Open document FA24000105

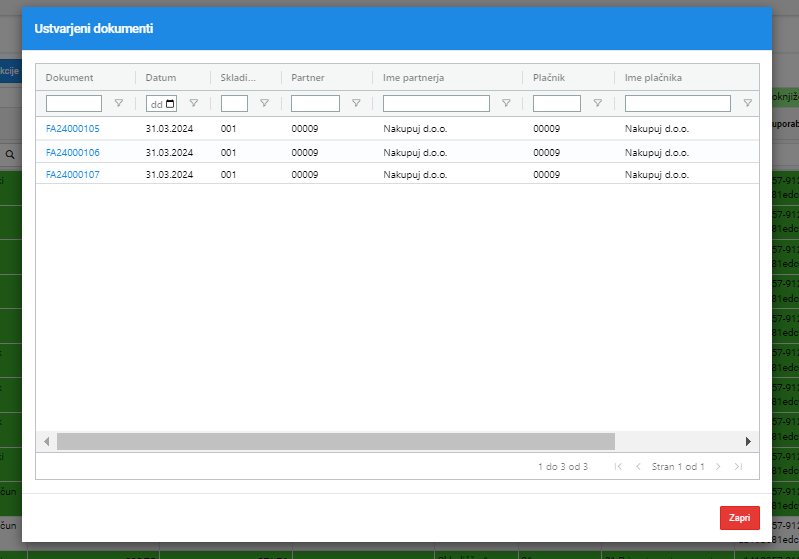pyautogui.click(x=72, y=129)
